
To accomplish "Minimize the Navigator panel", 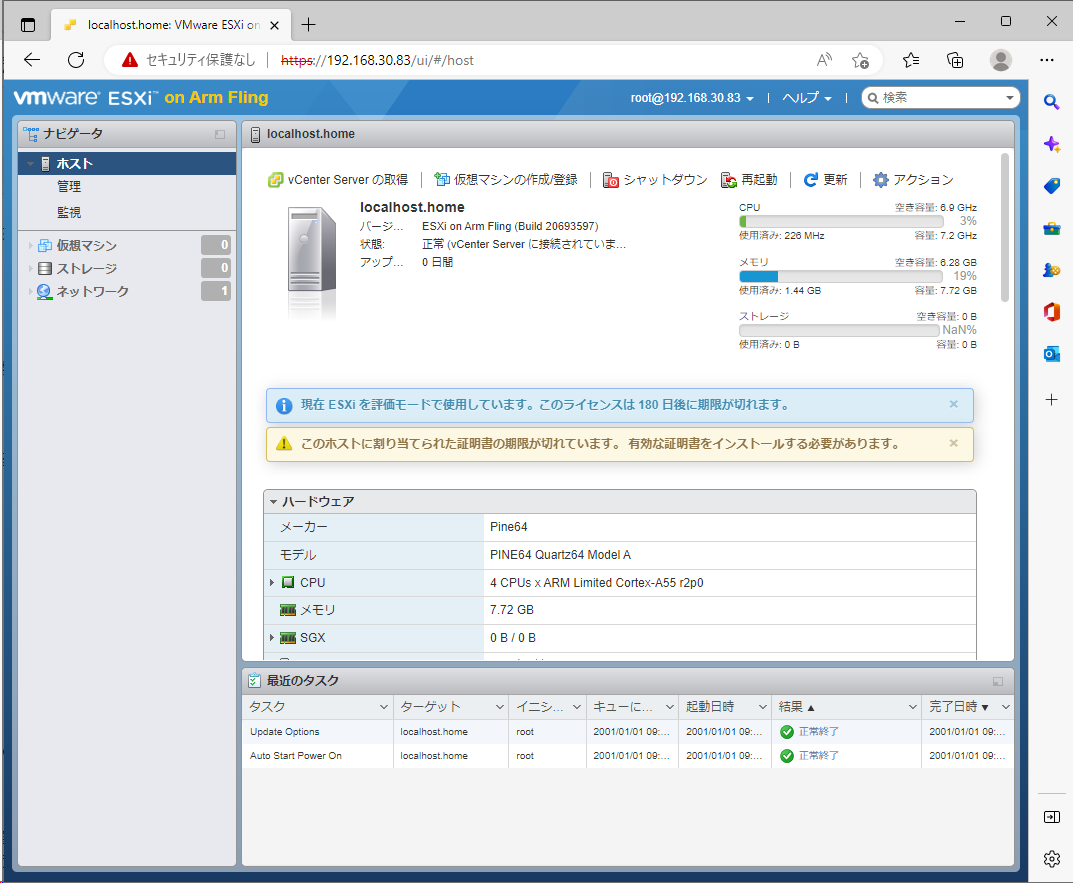I will (x=220, y=134).
